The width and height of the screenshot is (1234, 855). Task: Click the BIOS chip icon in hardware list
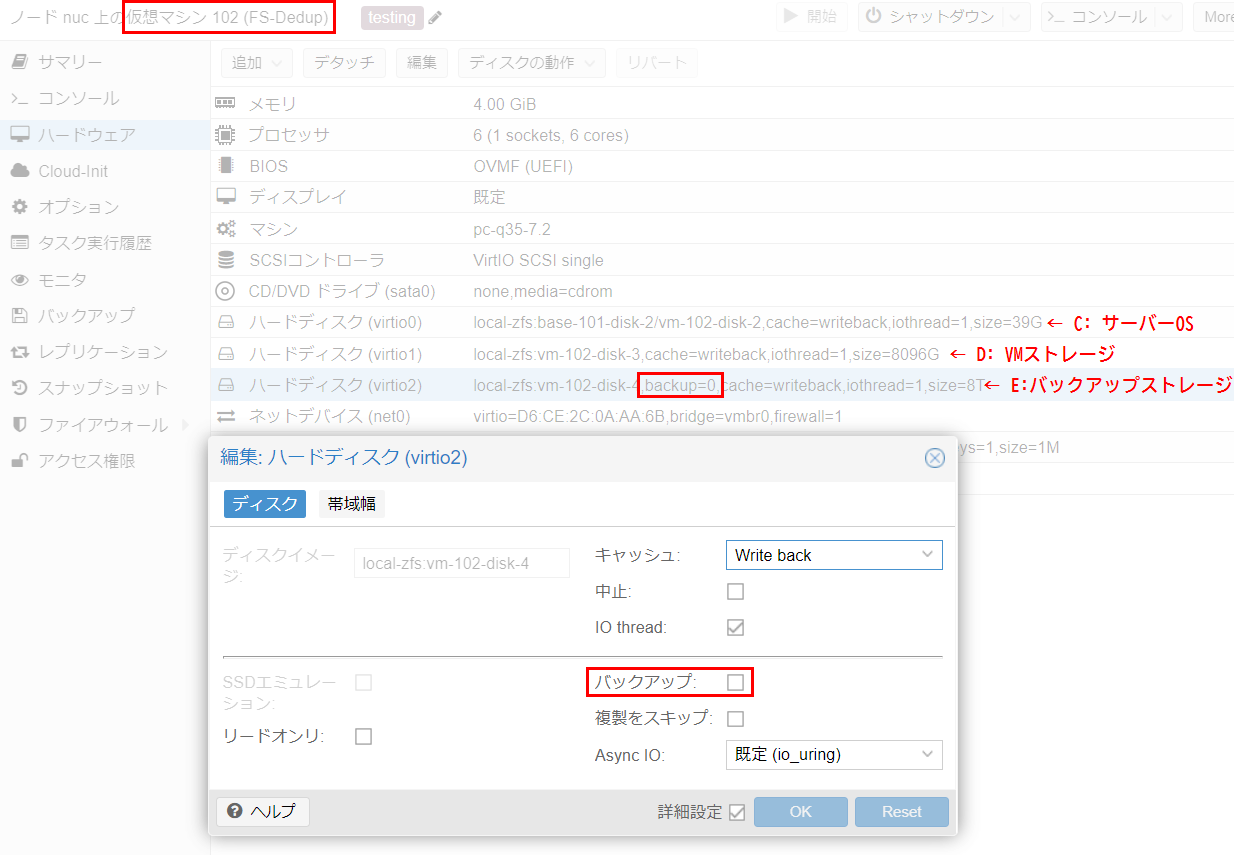[226, 166]
